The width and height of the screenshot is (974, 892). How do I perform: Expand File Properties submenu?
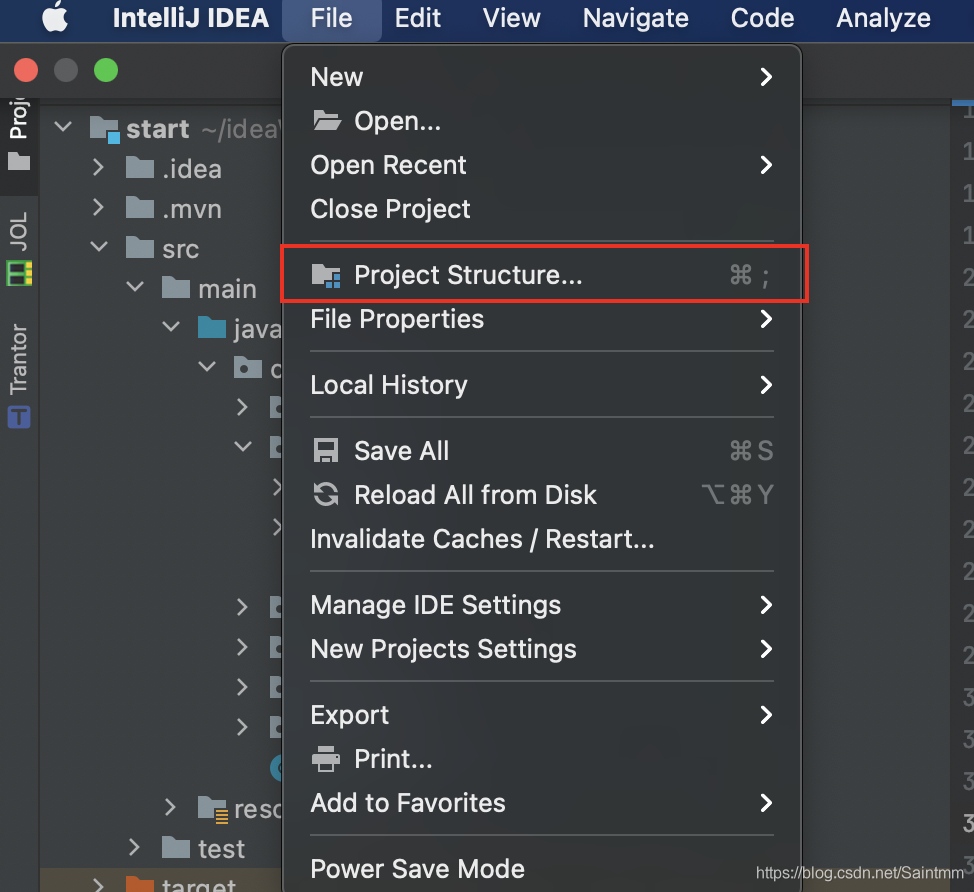point(542,319)
